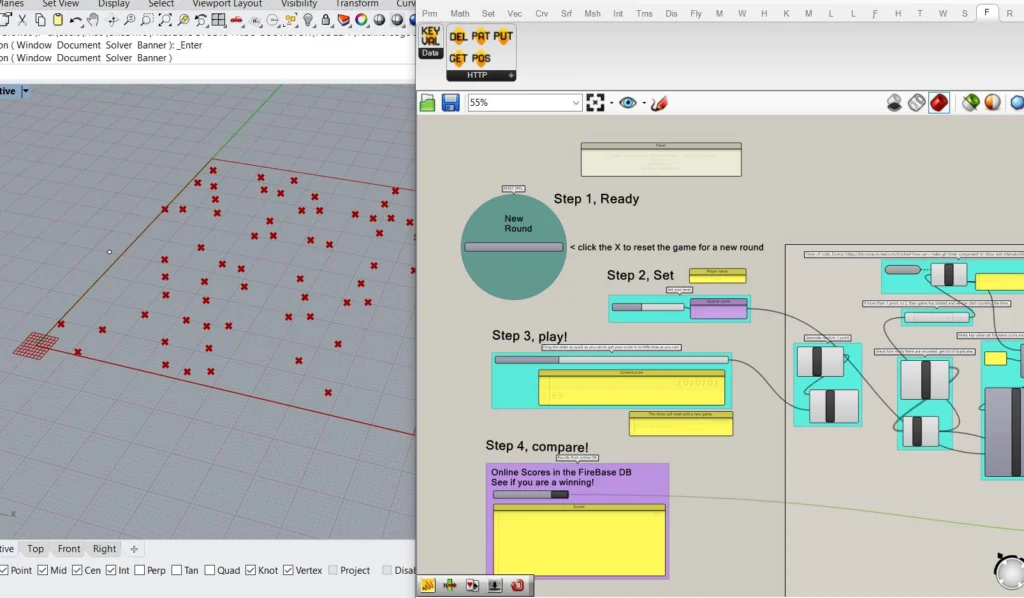The image size is (1024, 598).
Task: Open the Select menu in Rhino
Action: click(x=161, y=3)
